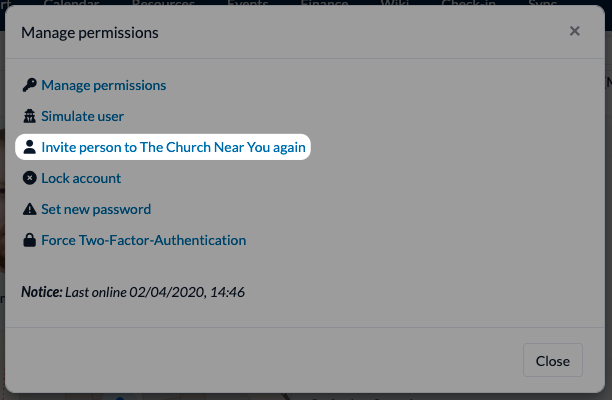Image resolution: width=612 pixels, height=400 pixels.
Task: Click the circled X icon beside Lock account
Action: (30, 178)
